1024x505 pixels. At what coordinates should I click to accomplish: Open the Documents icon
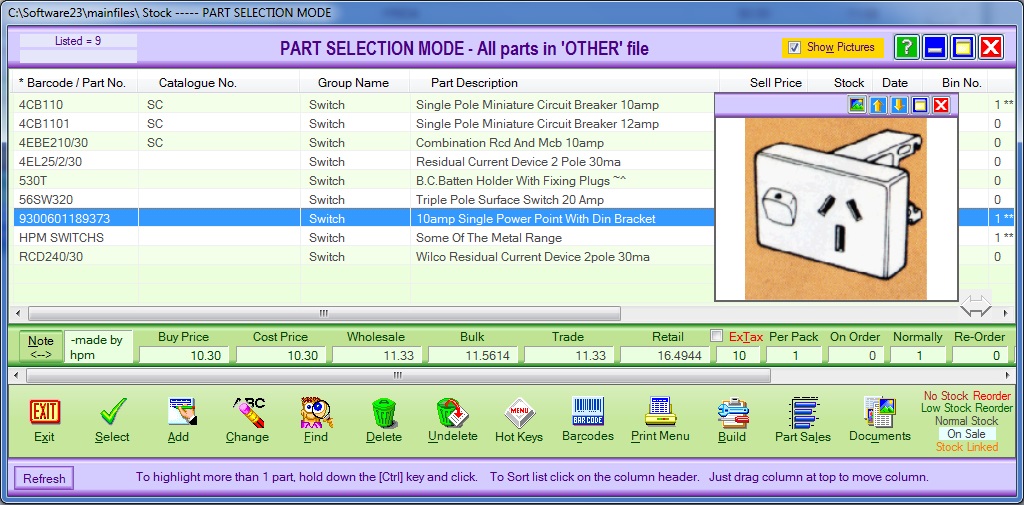(x=879, y=412)
